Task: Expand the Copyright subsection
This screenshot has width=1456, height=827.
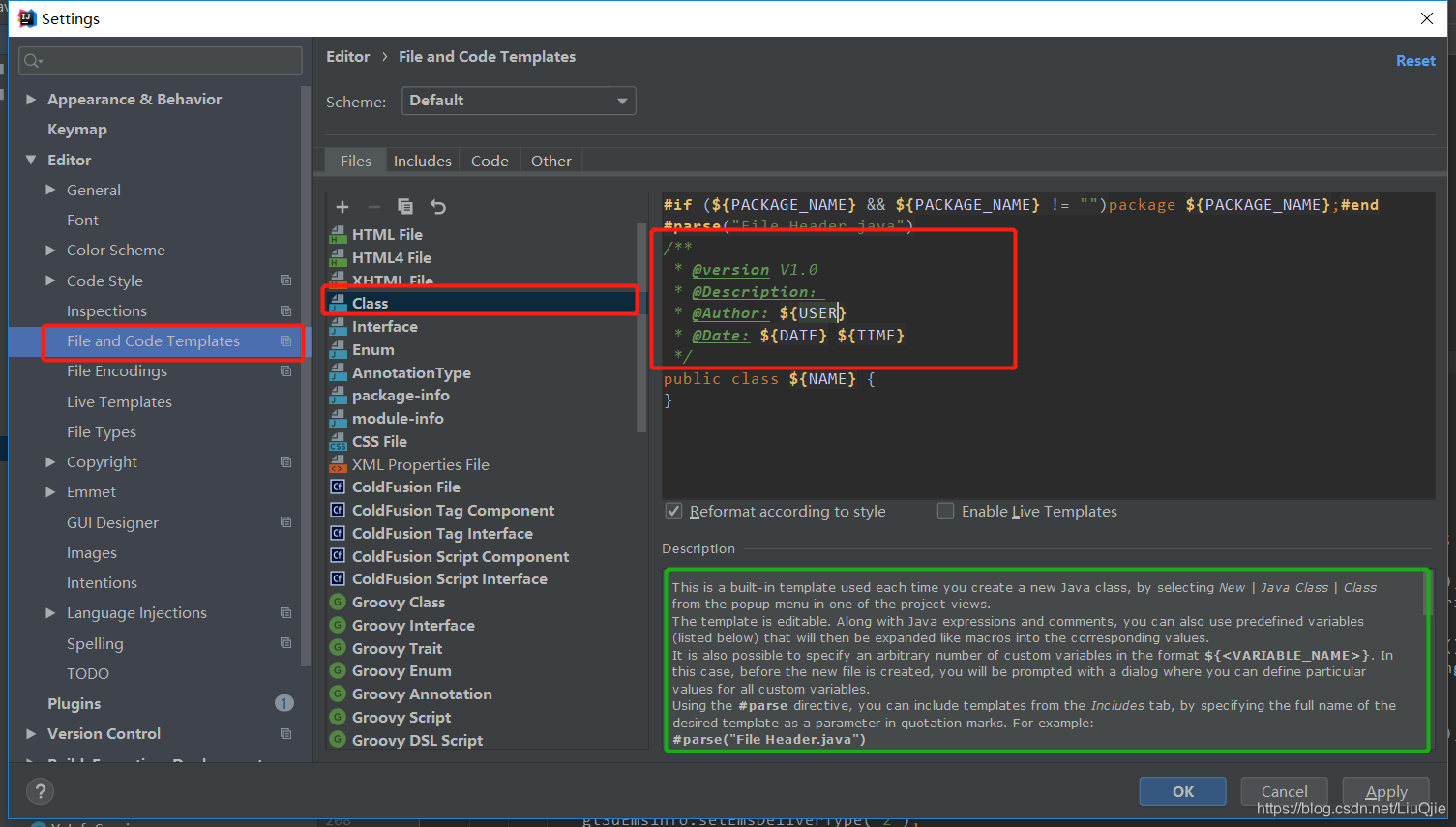Action: point(50,462)
